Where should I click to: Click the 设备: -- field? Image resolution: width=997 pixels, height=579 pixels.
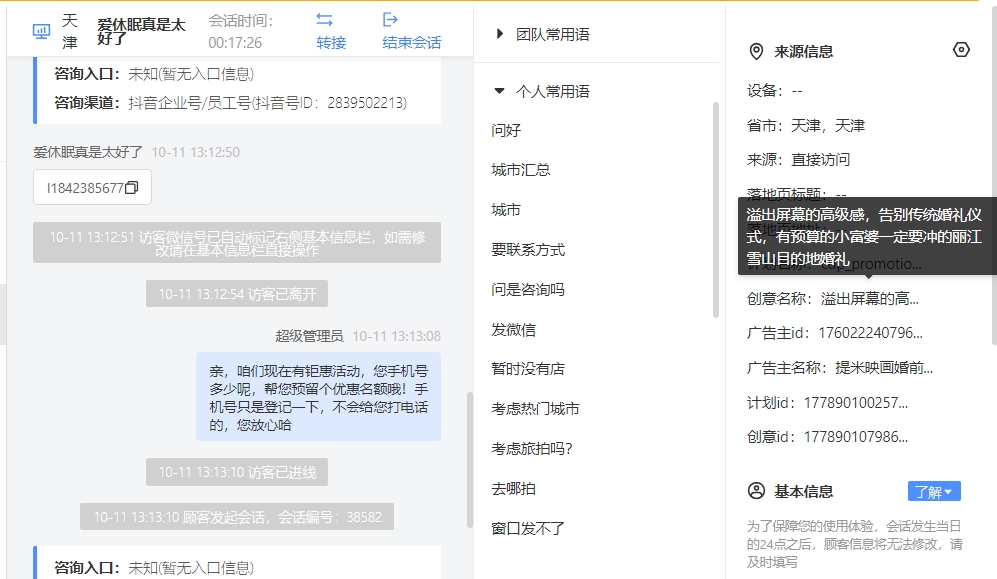(x=774, y=91)
